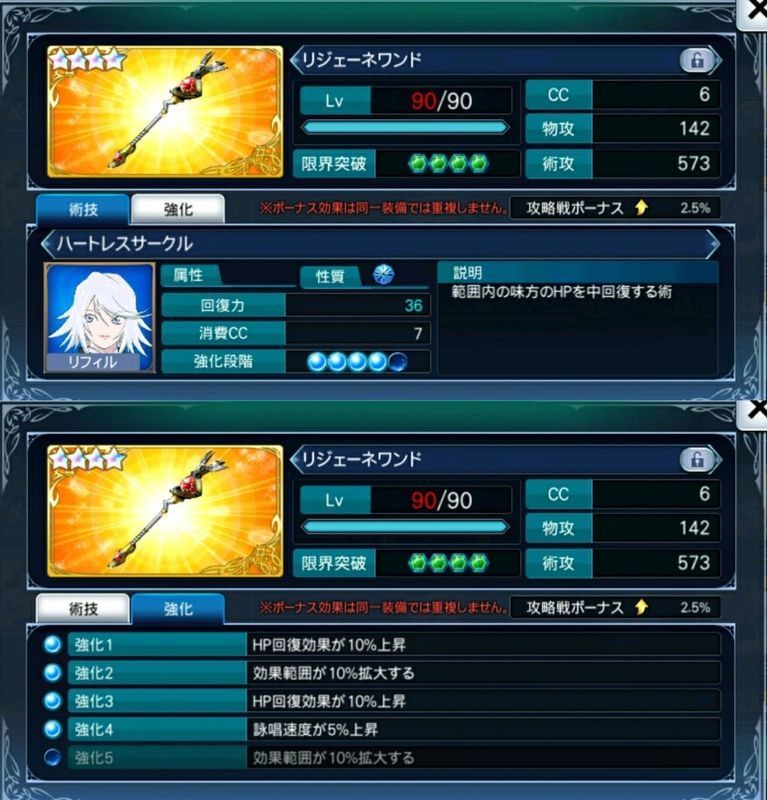Click the yellow arrow 攻略戦ボーナス icon in upper panel
The width and height of the screenshot is (767, 800).
[641, 208]
